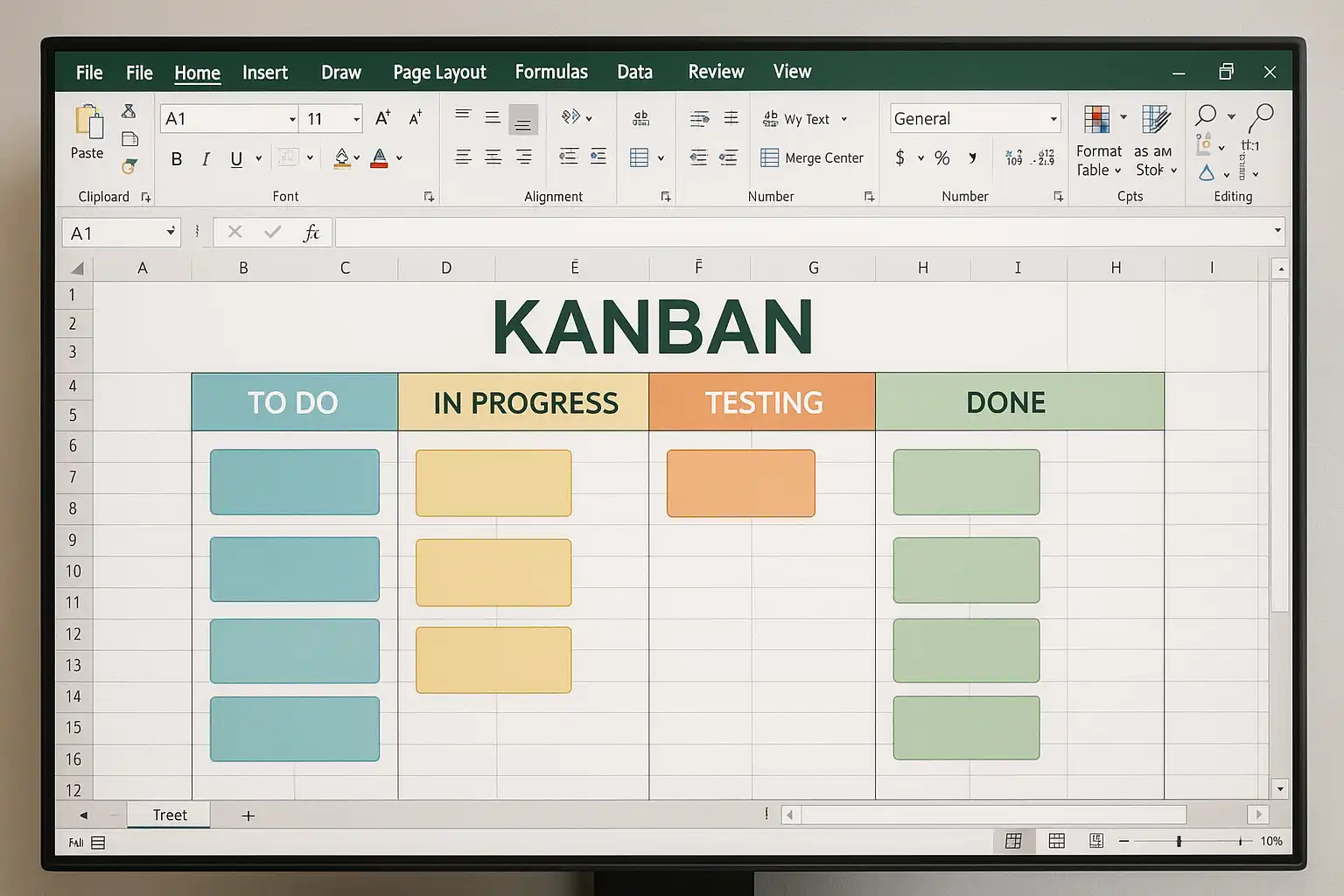Click the cell styles icon above 'as am Stok'
The height and width of the screenshot is (896, 1344).
pyautogui.click(x=1156, y=119)
